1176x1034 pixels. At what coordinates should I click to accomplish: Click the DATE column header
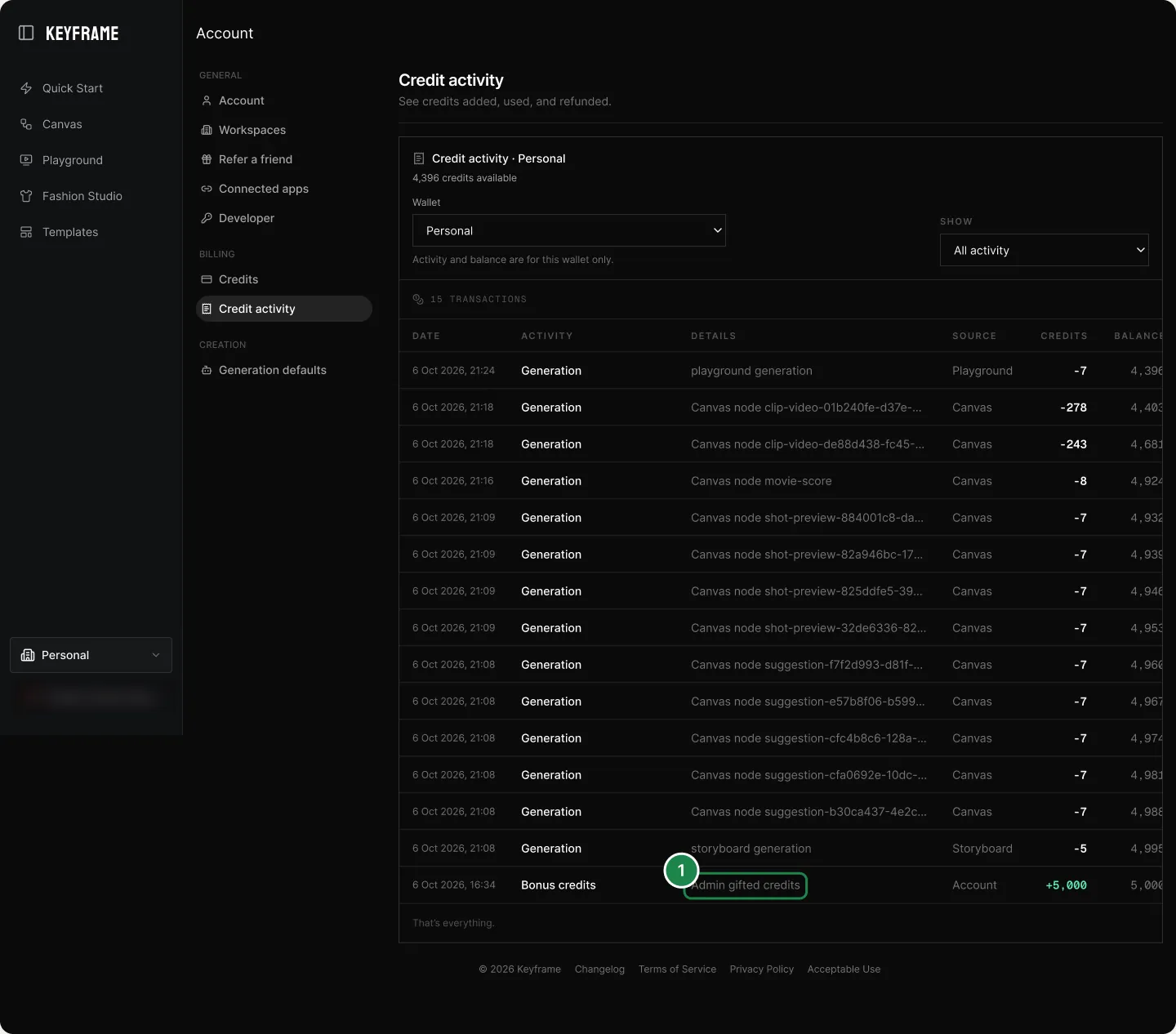click(426, 336)
